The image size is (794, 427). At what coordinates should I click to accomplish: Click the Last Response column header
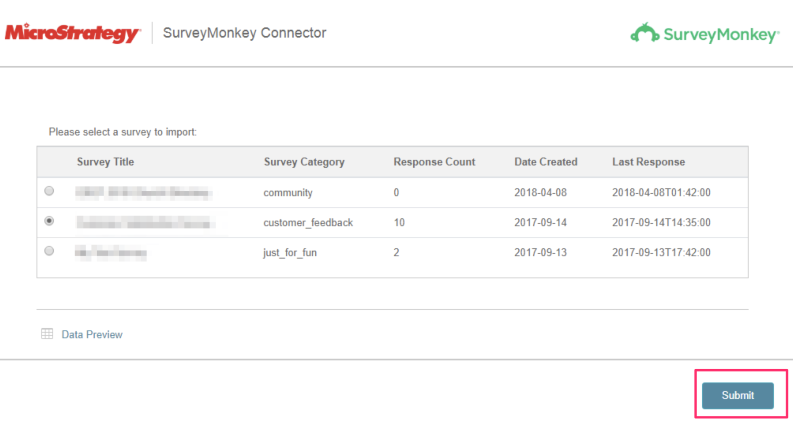coord(648,162)
